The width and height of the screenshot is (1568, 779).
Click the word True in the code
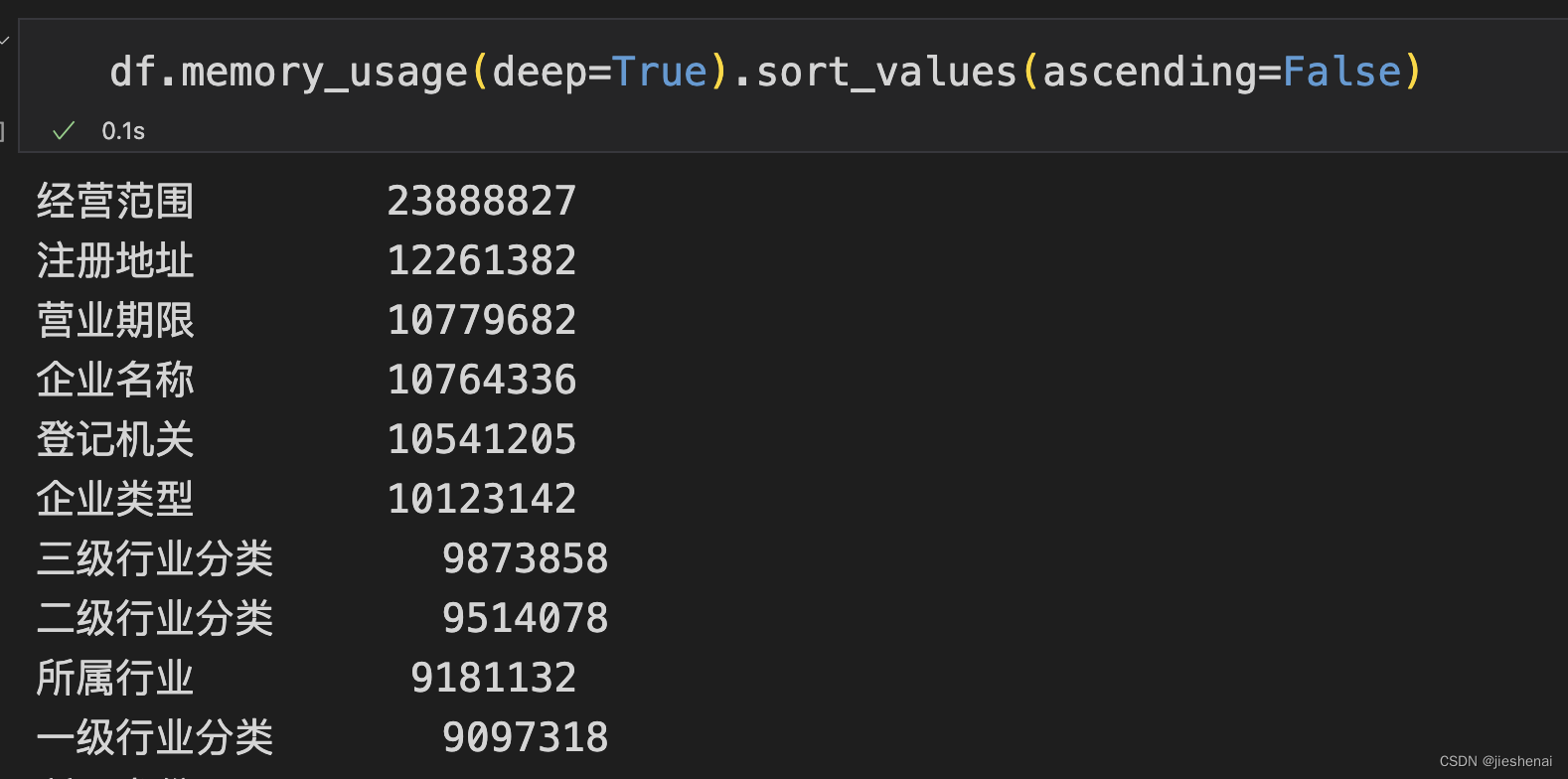[x=659, y=73]
